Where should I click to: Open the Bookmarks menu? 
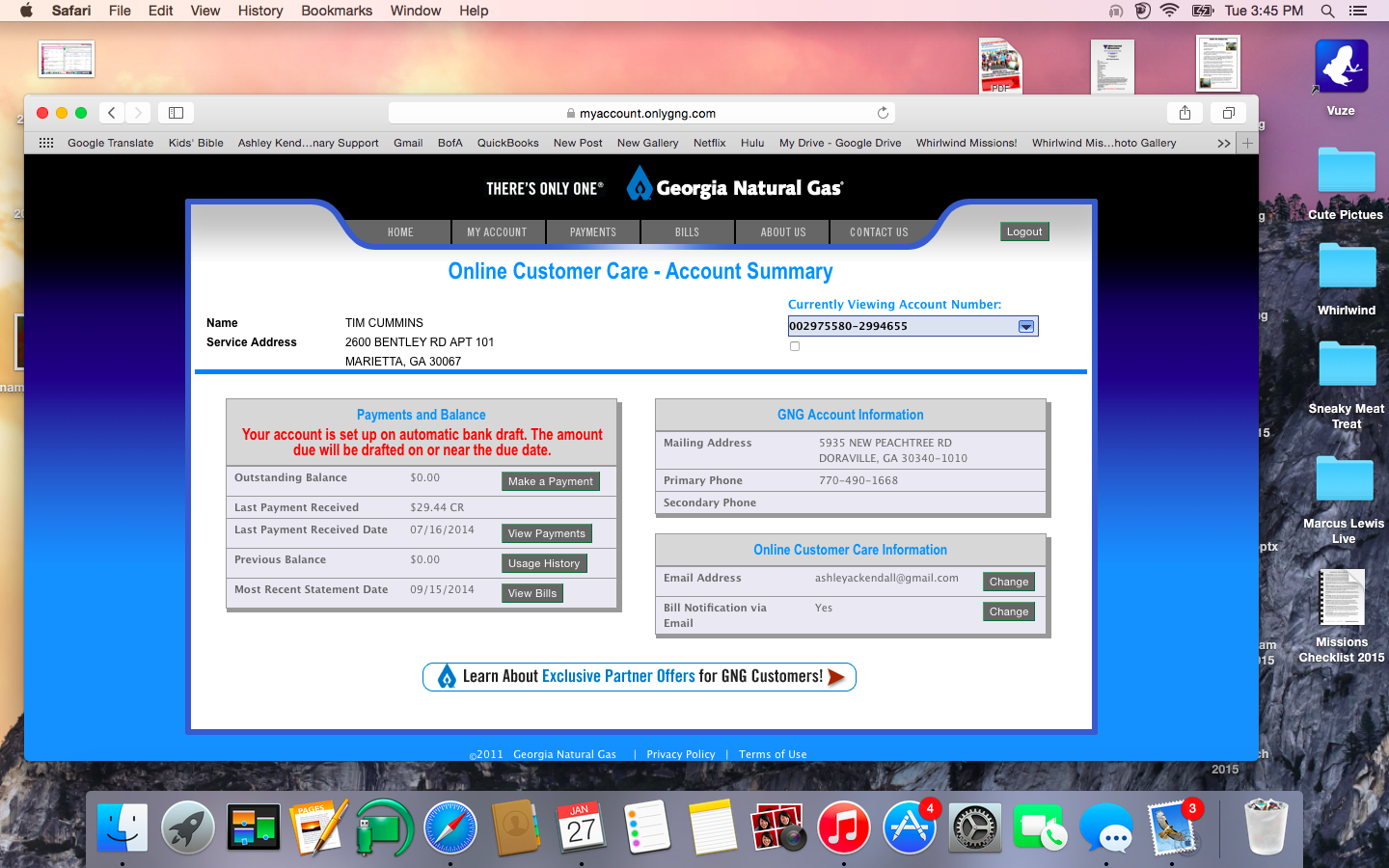tap(336, 11)
